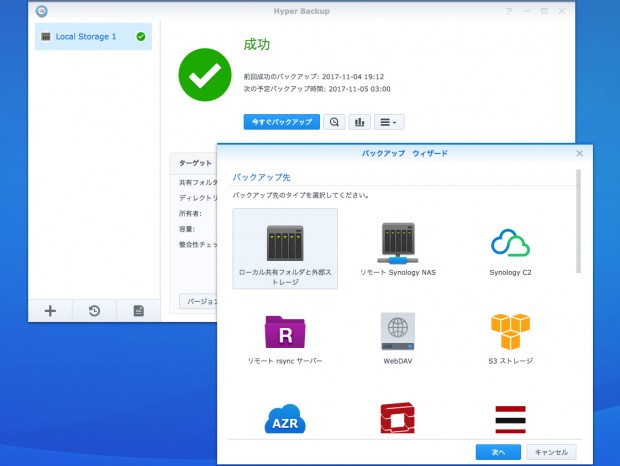620x466 pixels.
Task: Select Local shared folder and external storage destination
Action: 285,249
